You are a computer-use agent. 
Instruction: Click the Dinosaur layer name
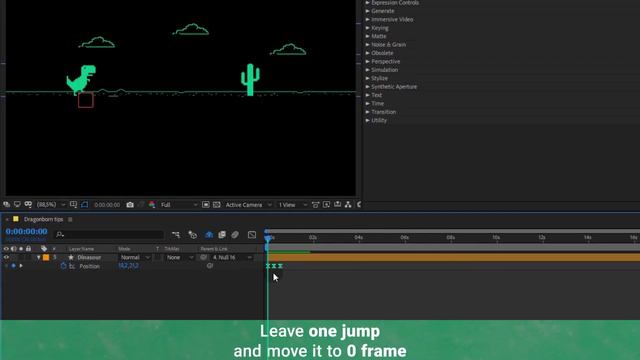pos(89,258)
